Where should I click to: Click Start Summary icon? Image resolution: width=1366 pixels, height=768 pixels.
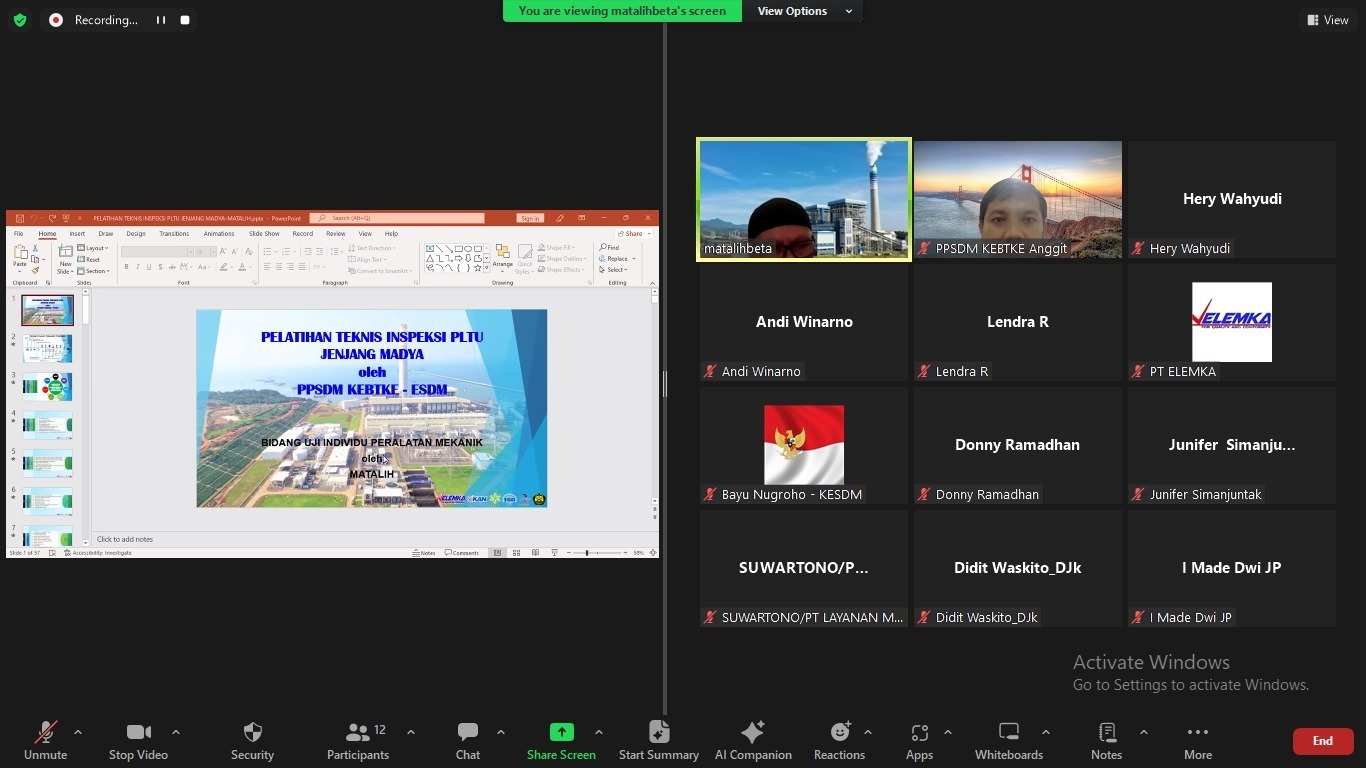click(658, 732)
